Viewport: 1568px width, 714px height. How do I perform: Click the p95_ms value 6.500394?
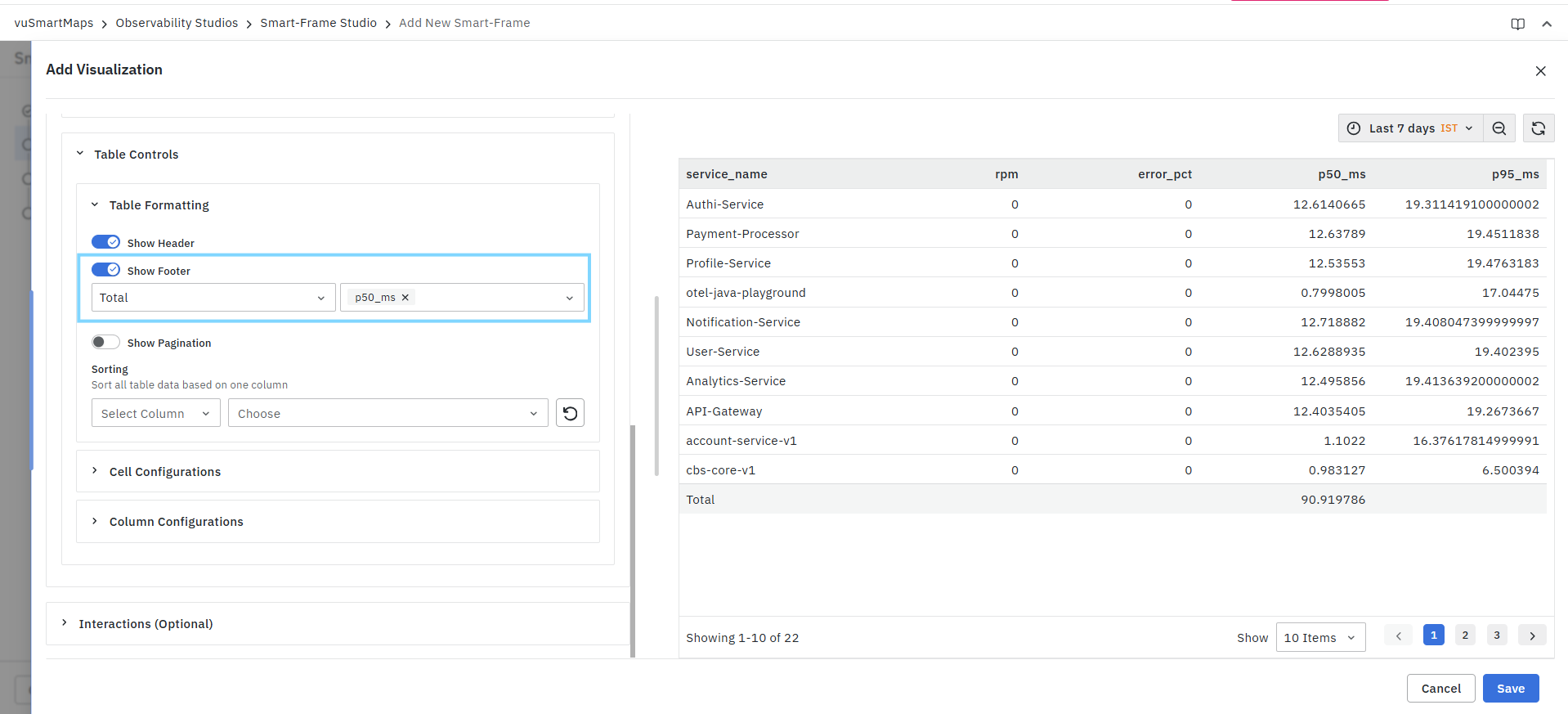point(1510,470)
